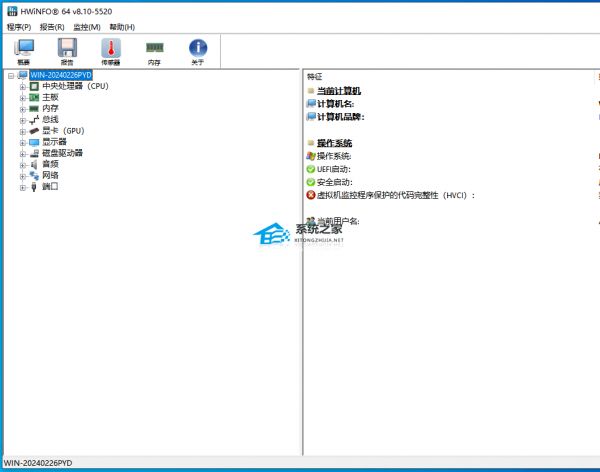Image resolution: width=600 pixels, height=472 pixels.
Task: Open the 监控(M) menu
Action: click(x=87, y=27)
